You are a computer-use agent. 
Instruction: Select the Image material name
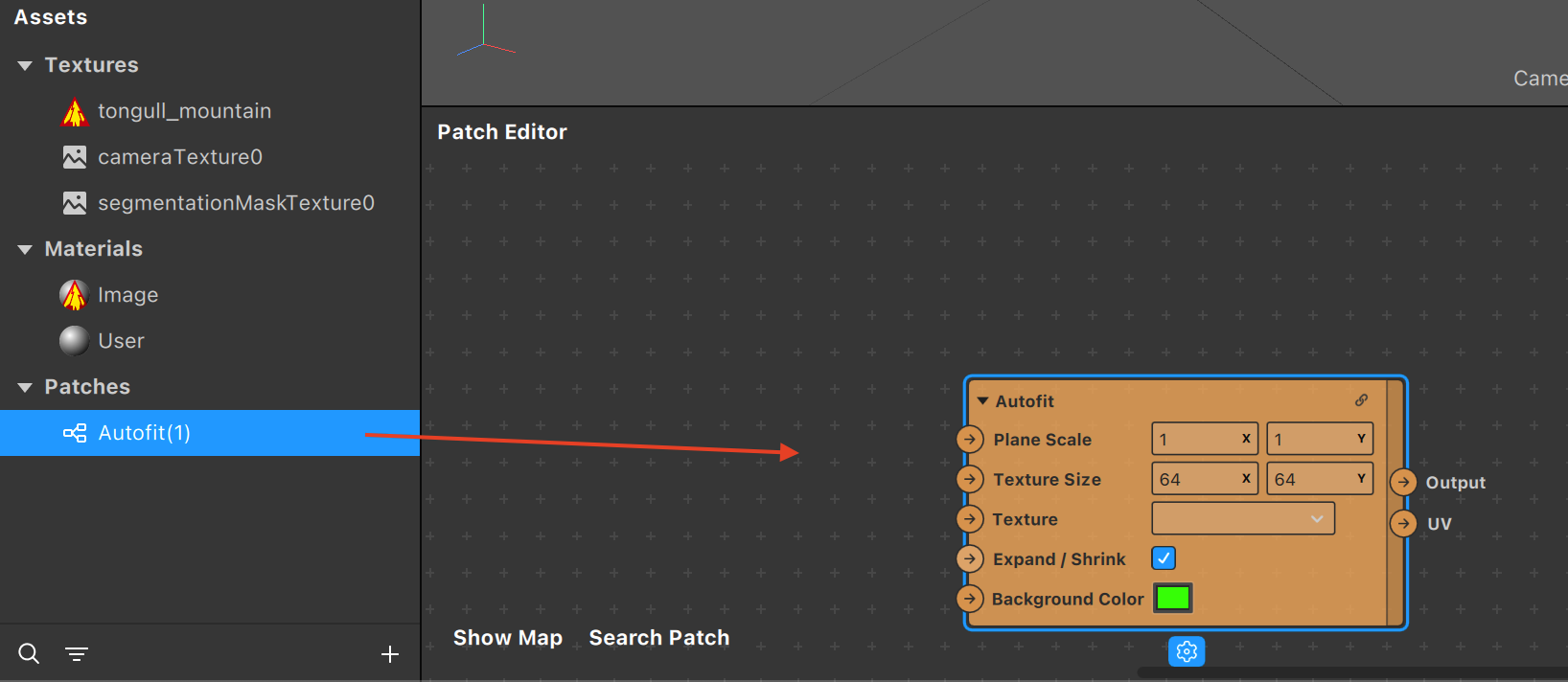coord(127,295)
